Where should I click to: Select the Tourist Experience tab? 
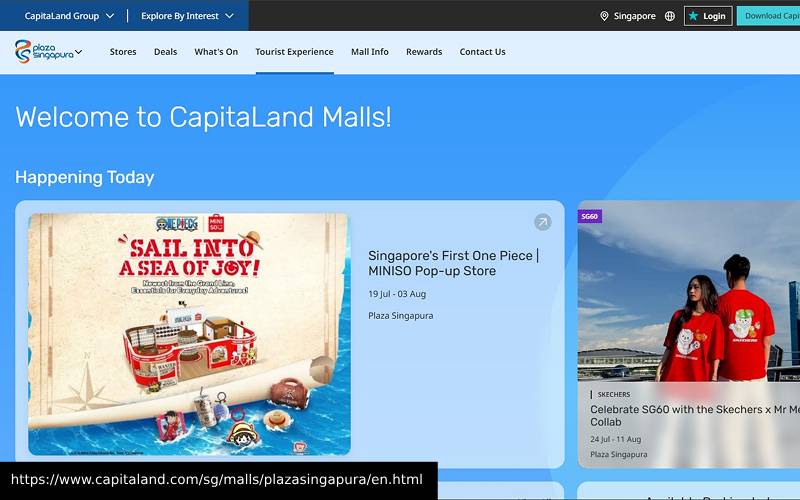tap(294, 52)
